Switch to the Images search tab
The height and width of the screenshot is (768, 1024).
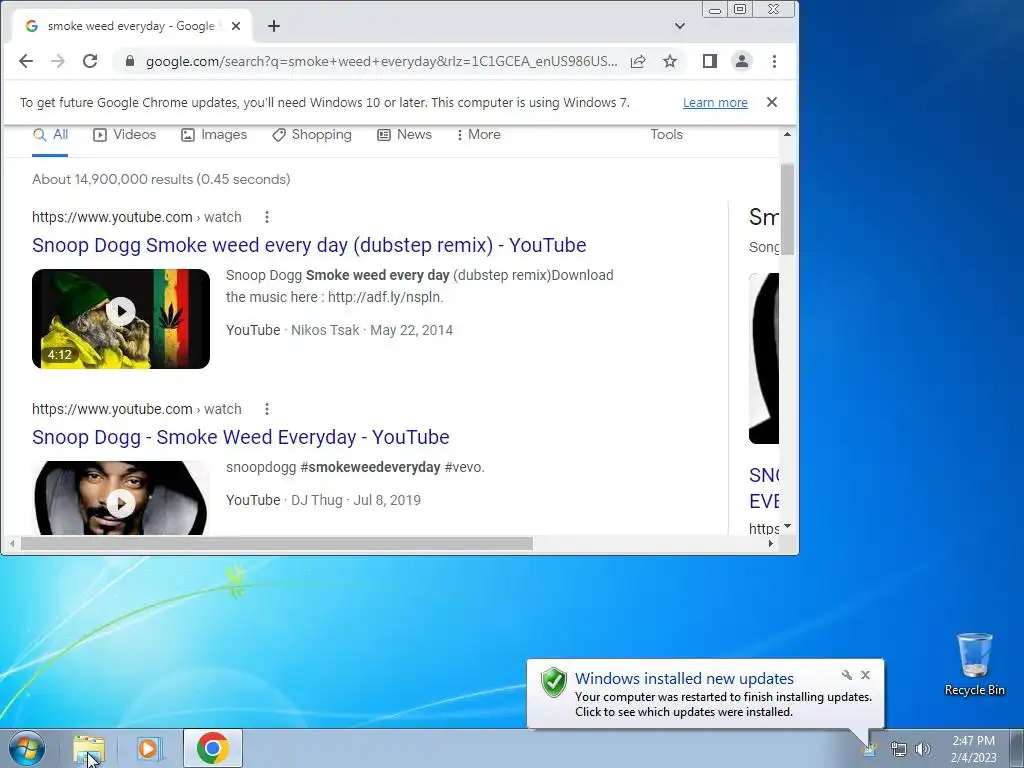click(214, 135)
